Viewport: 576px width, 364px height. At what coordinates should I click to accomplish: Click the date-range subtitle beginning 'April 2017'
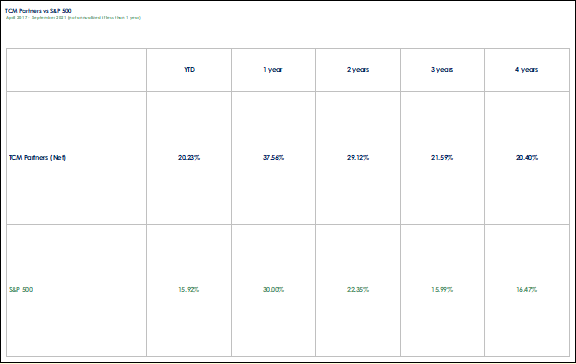[x=73, y=18]
